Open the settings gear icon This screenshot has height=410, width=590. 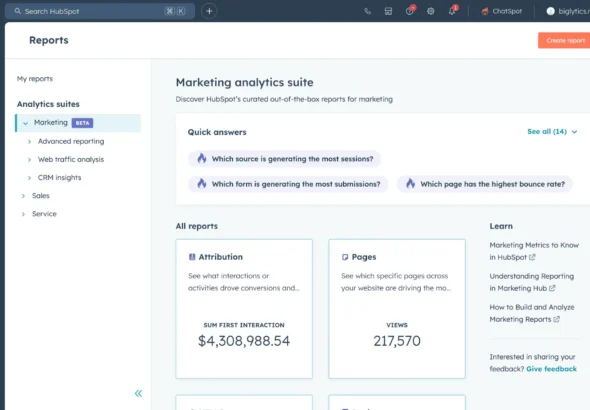[430, 11]
